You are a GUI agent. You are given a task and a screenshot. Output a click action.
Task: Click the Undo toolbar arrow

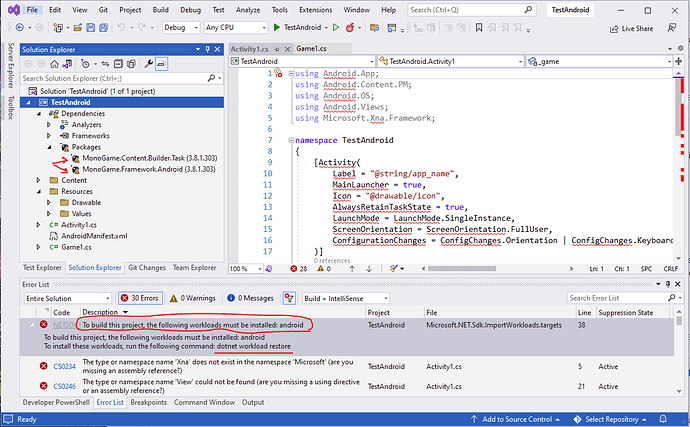pos(121,27)
